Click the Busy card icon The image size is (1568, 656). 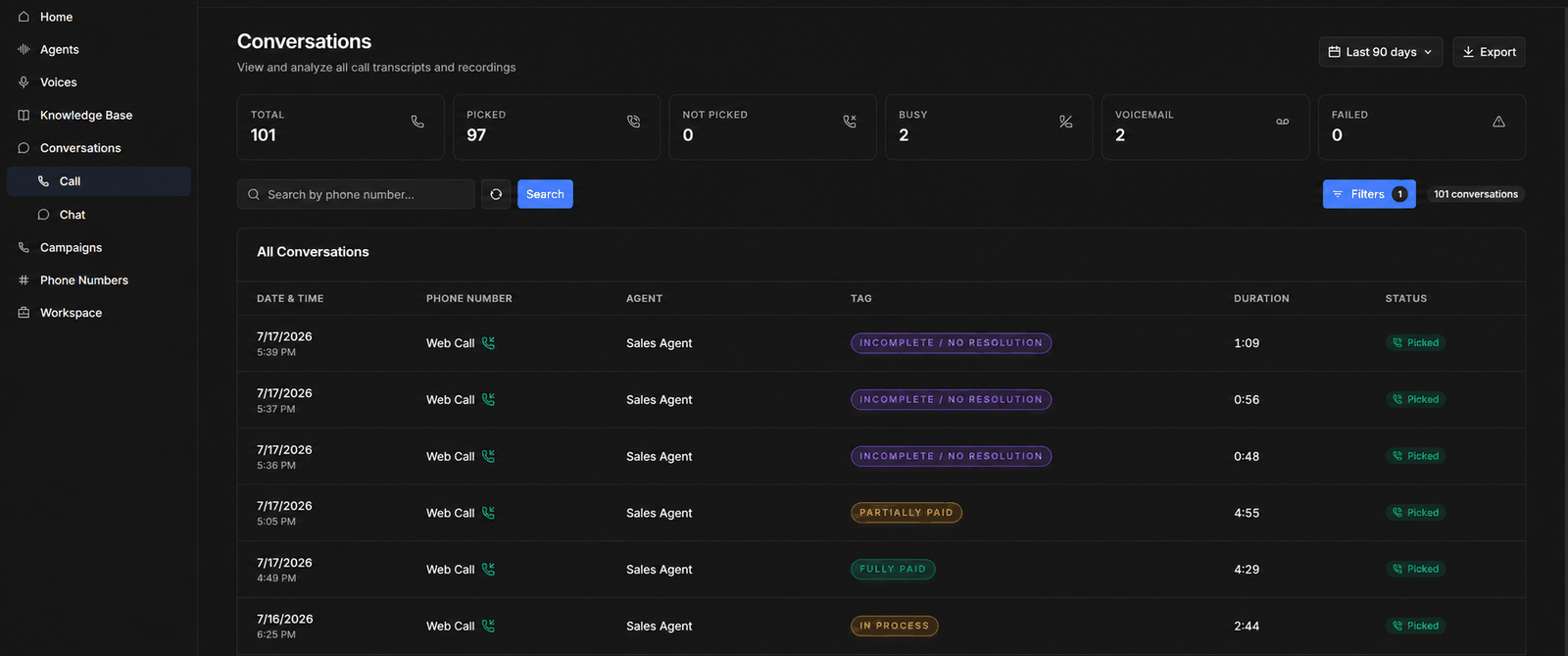point(1066,122)
